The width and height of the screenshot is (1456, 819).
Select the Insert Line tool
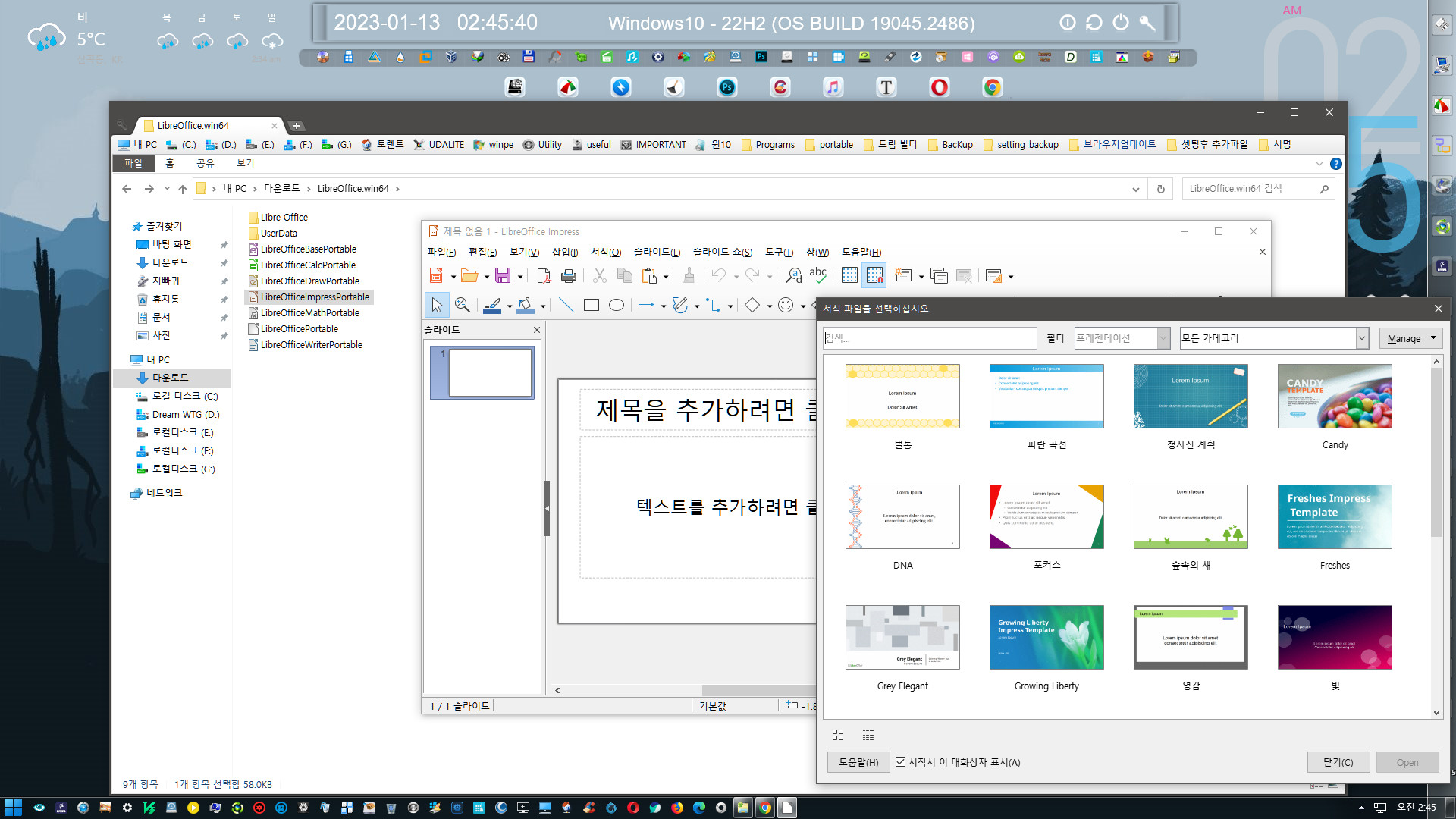(566, 305)
